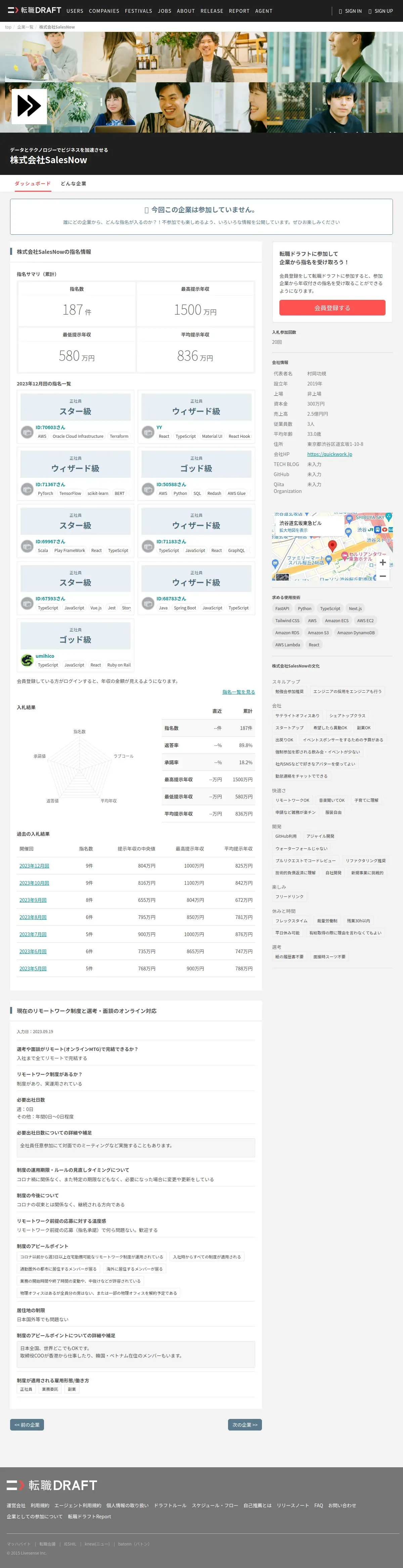Click the top breadcrumb link
The image size is (403, 1568).
tap(8, 27)
